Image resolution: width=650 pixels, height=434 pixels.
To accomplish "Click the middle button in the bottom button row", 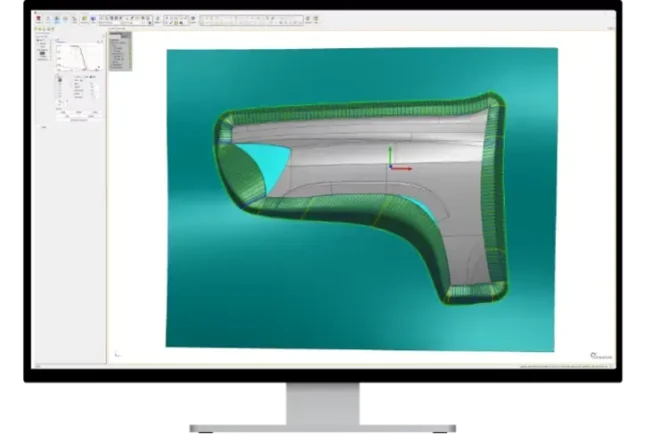I will (x=79, y=112).
